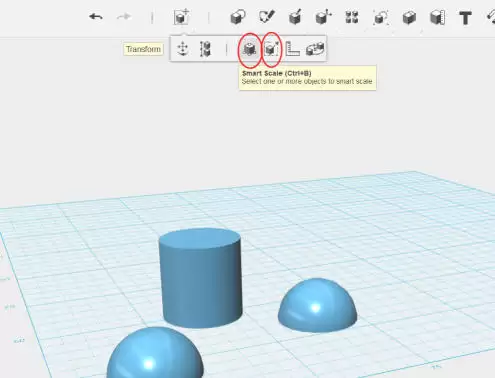
Task: Choose the Align tool in the Transform submenu
Action: [205, 49]
